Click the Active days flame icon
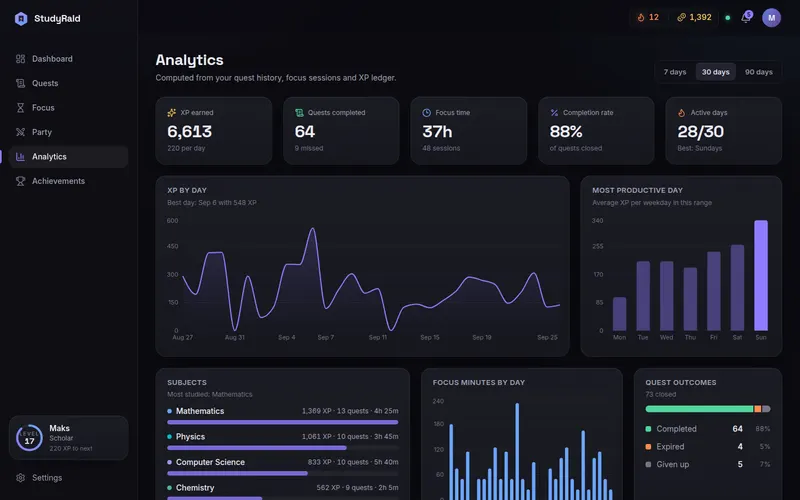 682,113
